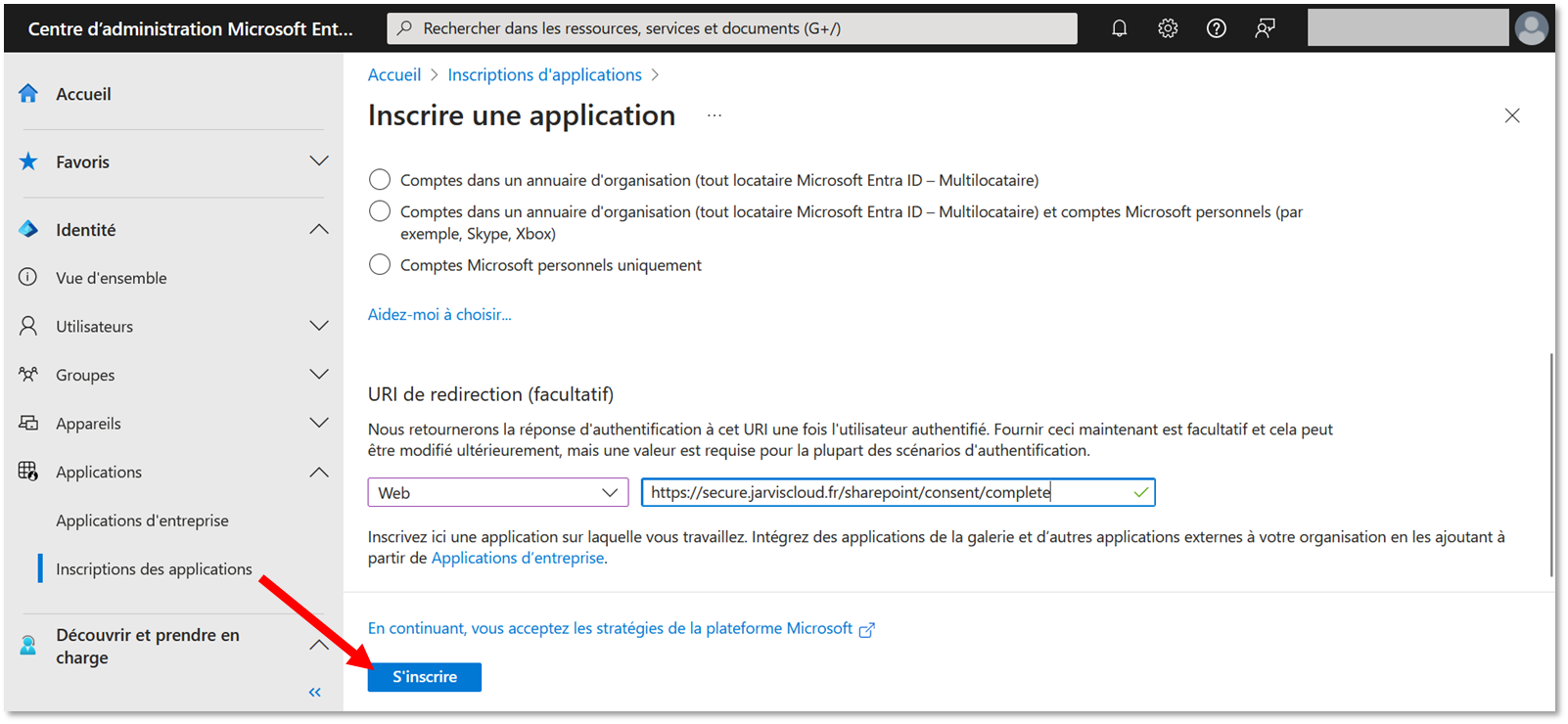Open the settings gear icon
This screenshot has width=1568, height=724.
[1168, 28]
